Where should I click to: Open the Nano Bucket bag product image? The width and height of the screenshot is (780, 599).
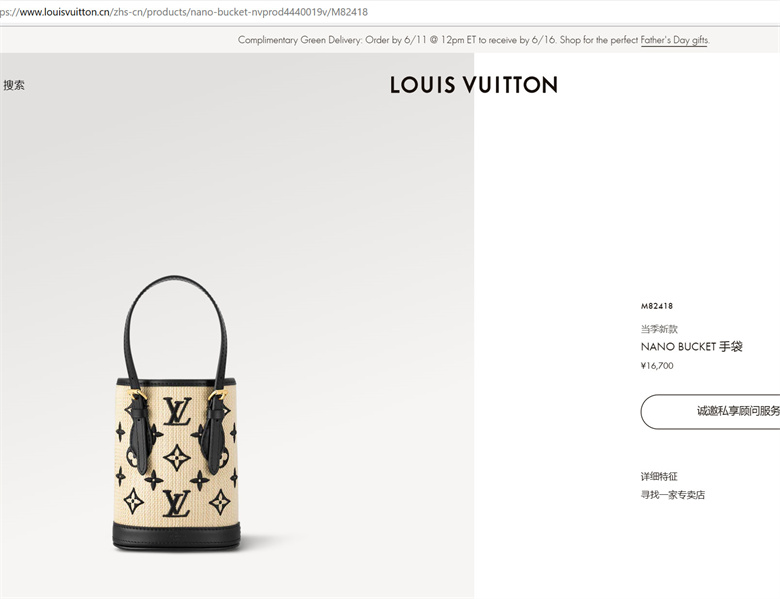tap(176, 413)
